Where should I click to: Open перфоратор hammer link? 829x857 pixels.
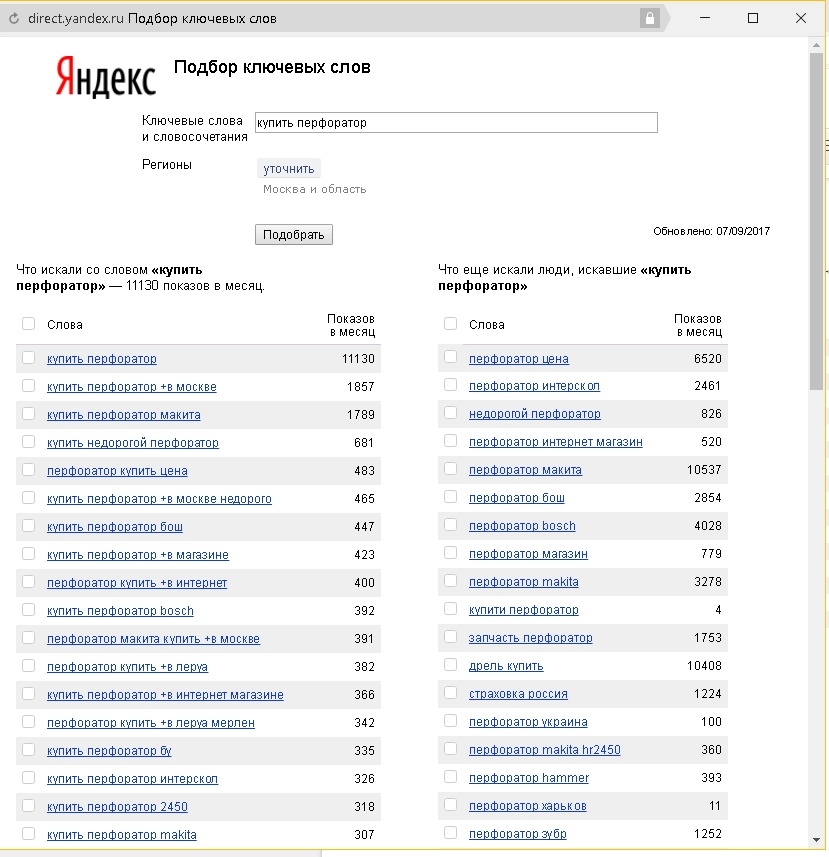coord(529,778)
